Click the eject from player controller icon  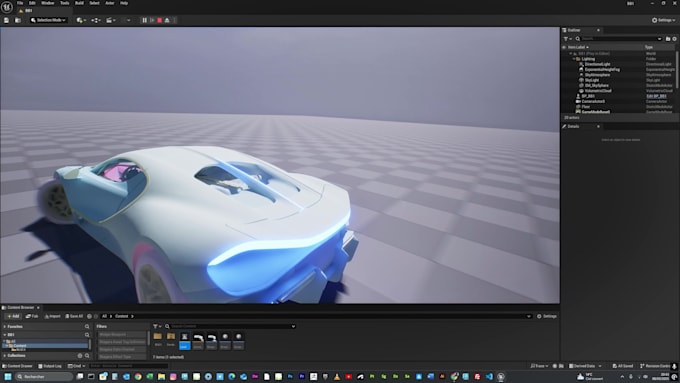(167, 20)
